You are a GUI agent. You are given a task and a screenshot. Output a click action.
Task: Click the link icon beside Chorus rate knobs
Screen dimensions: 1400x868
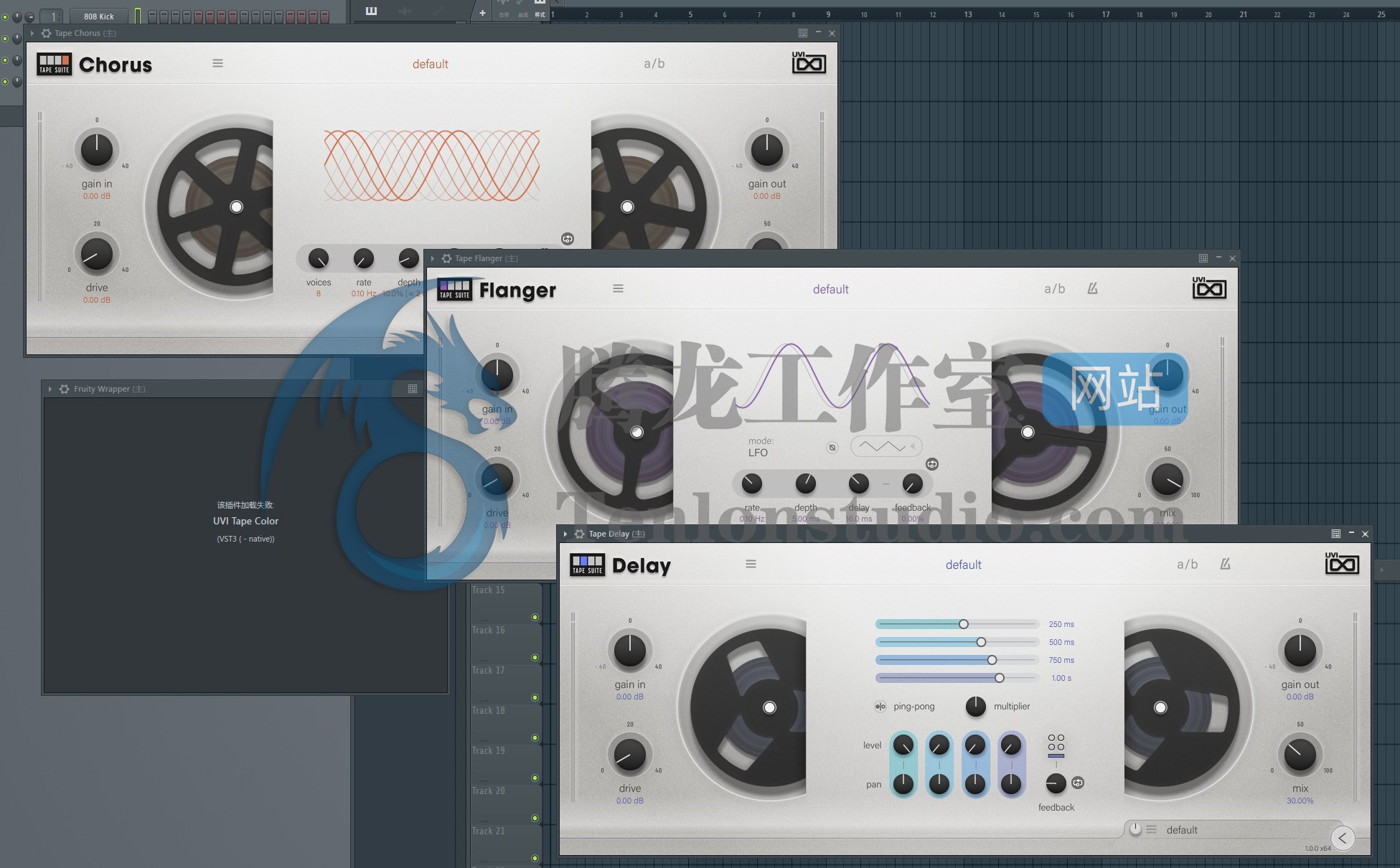[568, 239]
